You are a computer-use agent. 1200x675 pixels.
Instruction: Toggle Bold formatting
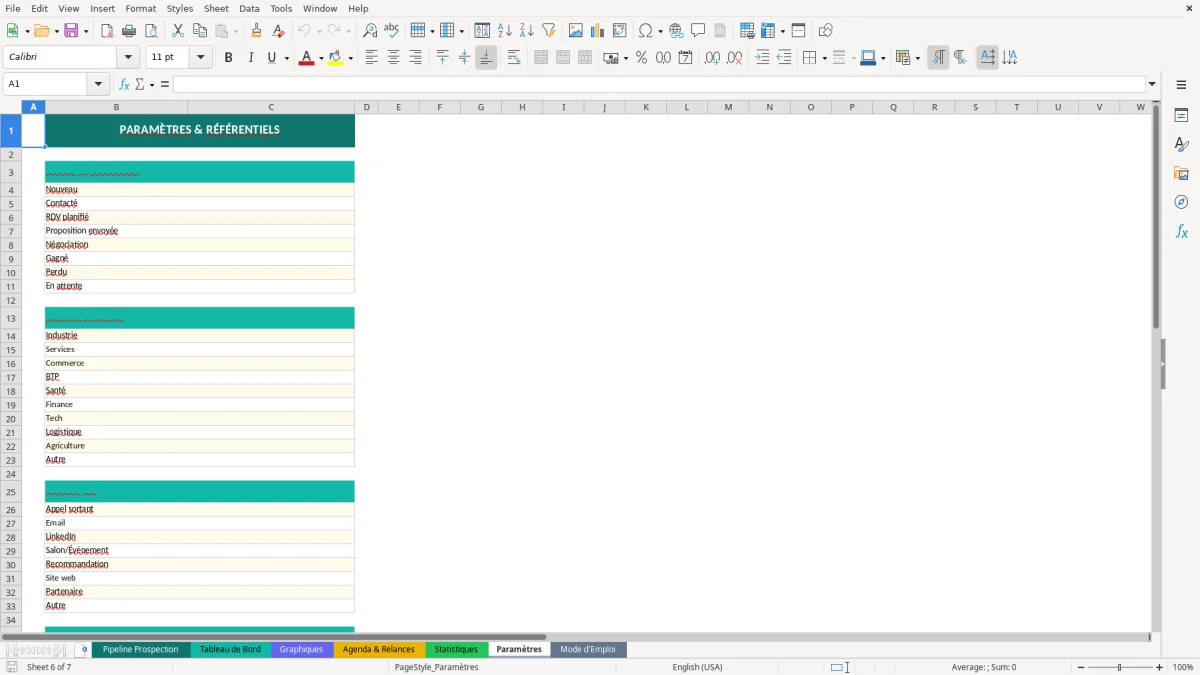pyautogui.click(x=228, y=58)
